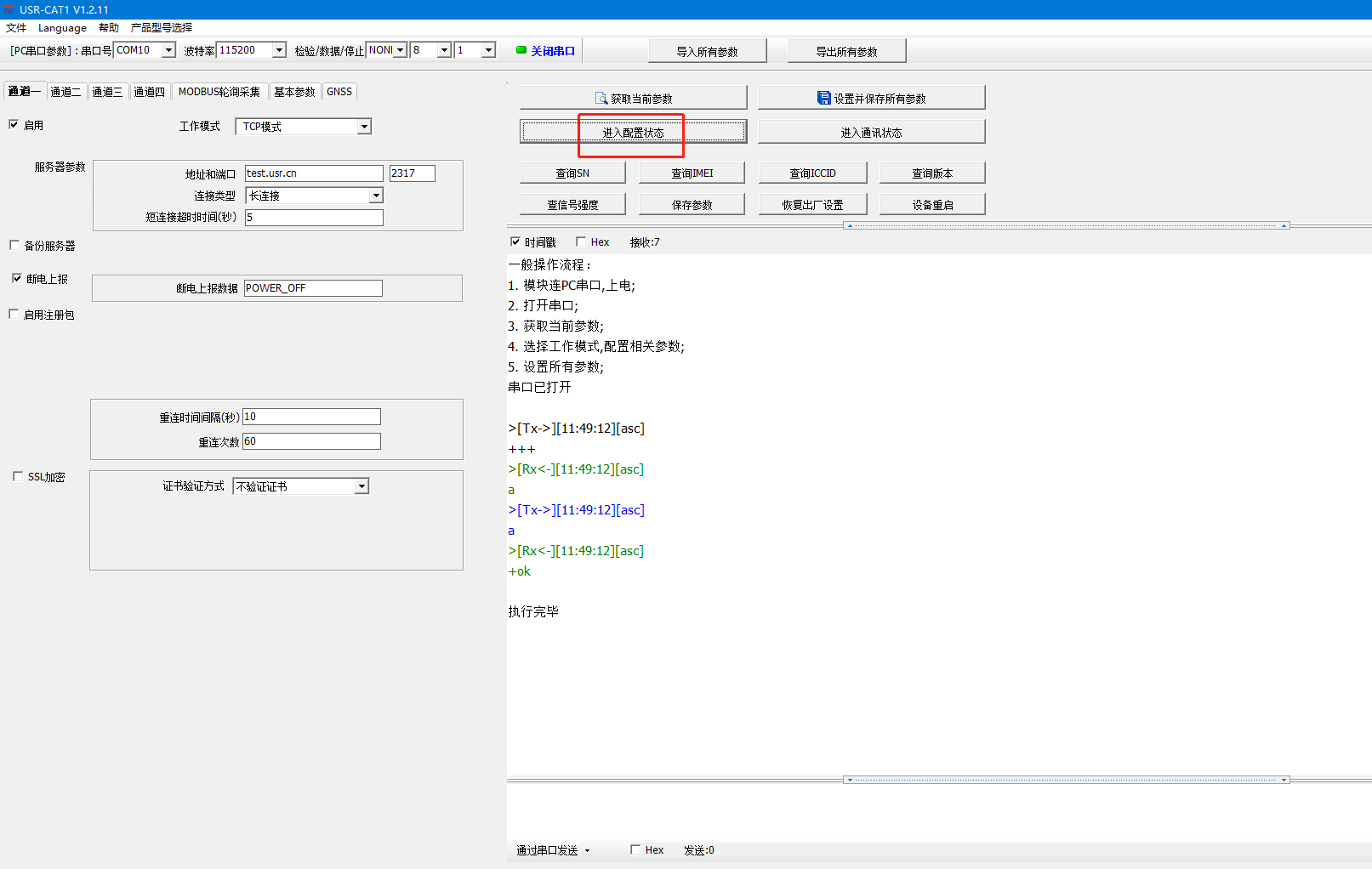Viewport: 1372px width, 869px height.
Task: Click the 设置并保存所有参数 save icon button
Action: (823, 99)
